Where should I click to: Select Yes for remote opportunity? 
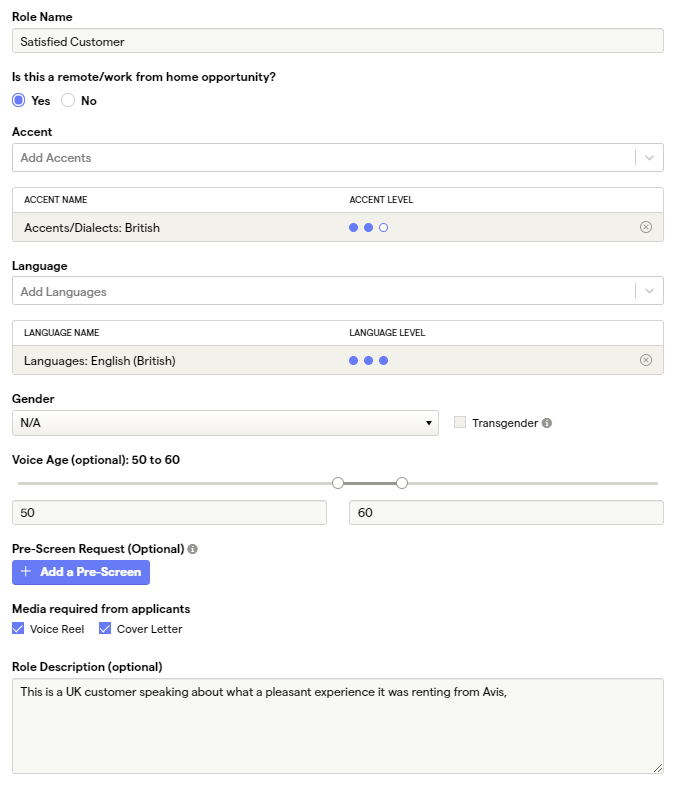(x=19, y=100)
